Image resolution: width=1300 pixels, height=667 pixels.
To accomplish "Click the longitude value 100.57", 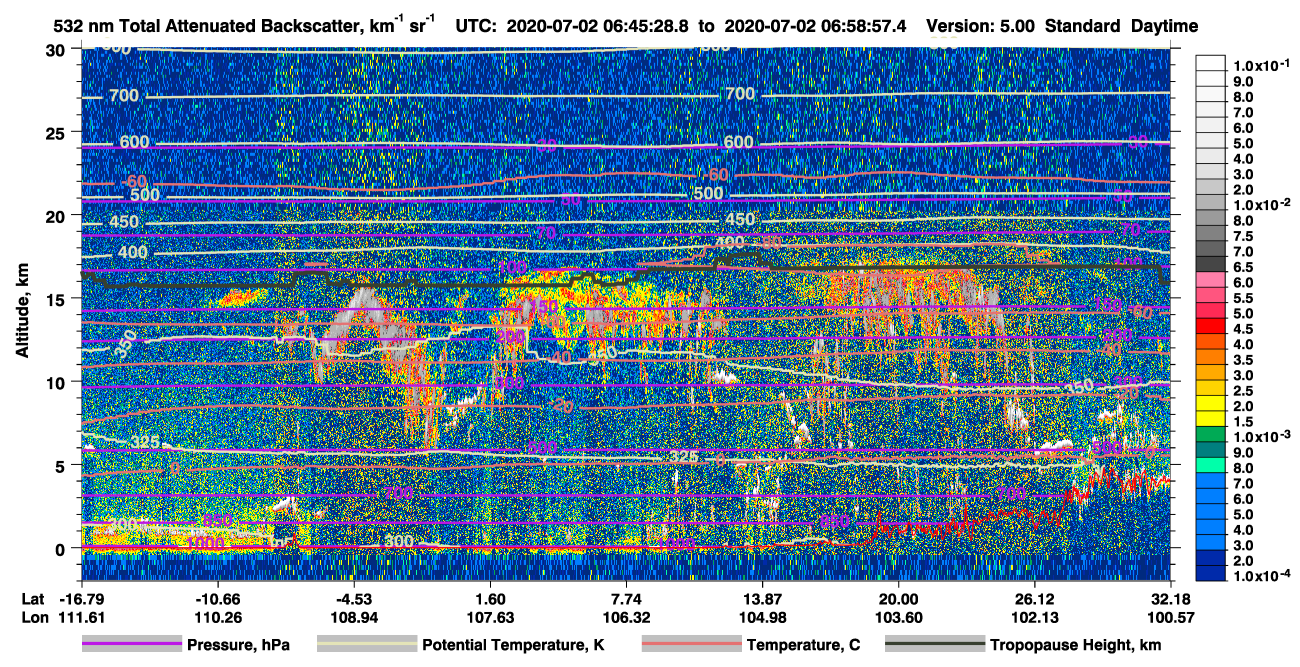I will pos(1170,617).
